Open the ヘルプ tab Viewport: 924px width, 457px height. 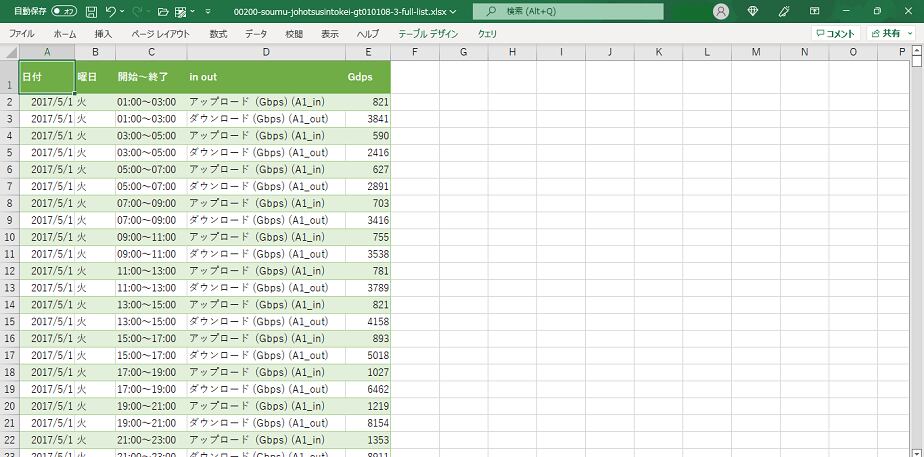tap(368, 34)
